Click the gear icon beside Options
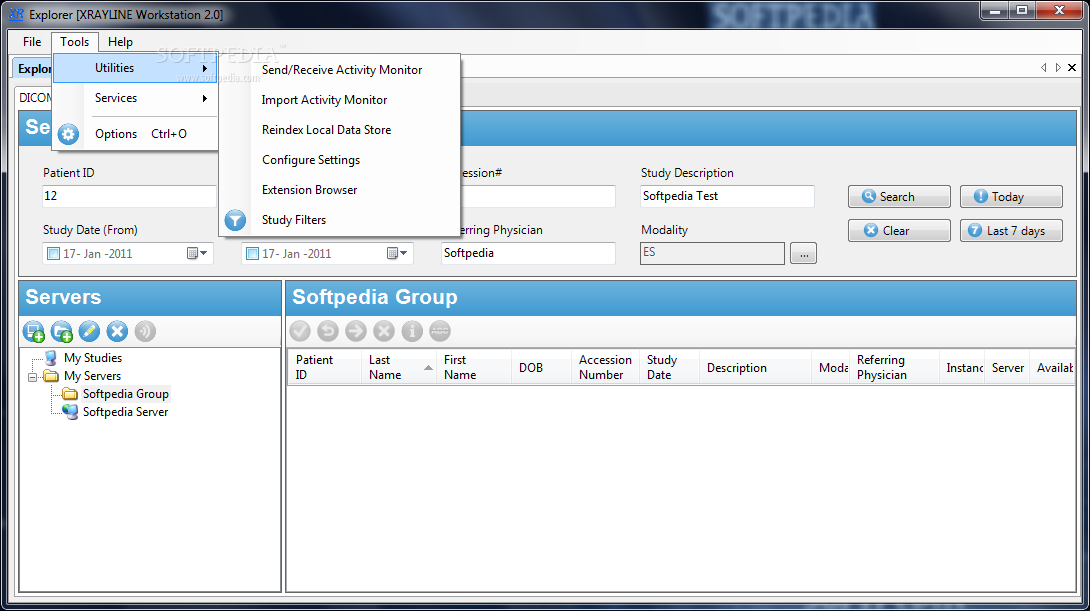 (x=68, y=134)
